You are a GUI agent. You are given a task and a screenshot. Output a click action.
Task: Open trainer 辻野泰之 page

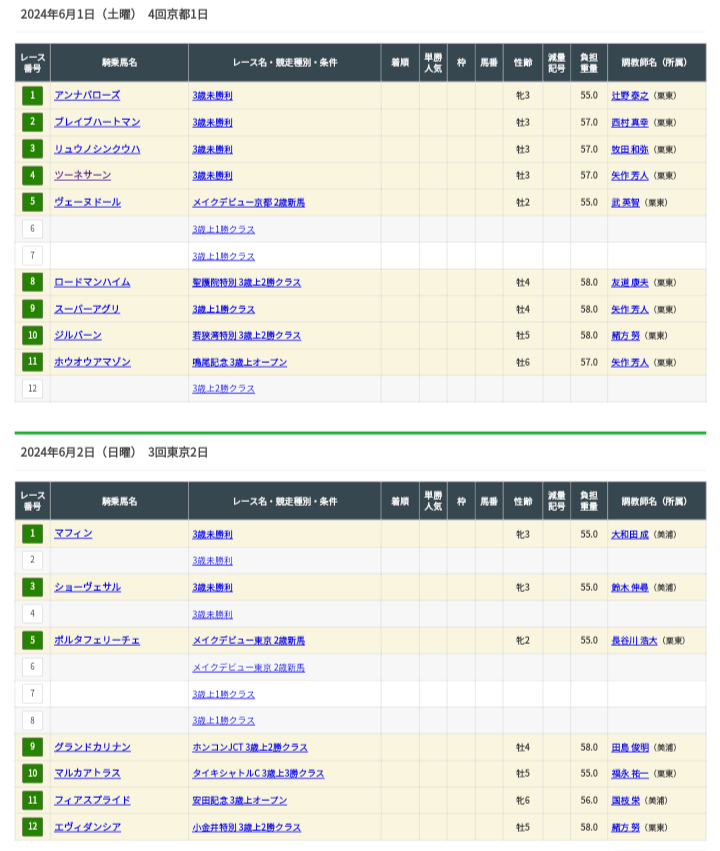[x=629, y=96]
